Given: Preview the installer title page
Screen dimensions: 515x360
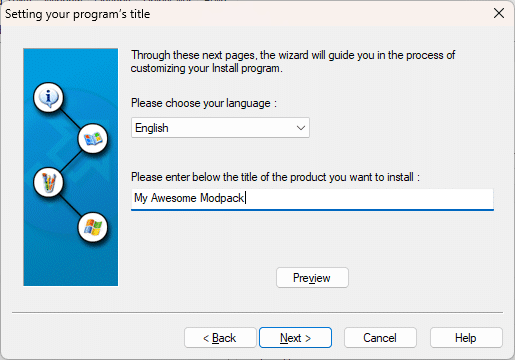Looking at the screenshot, I should [x=312, y=278].
